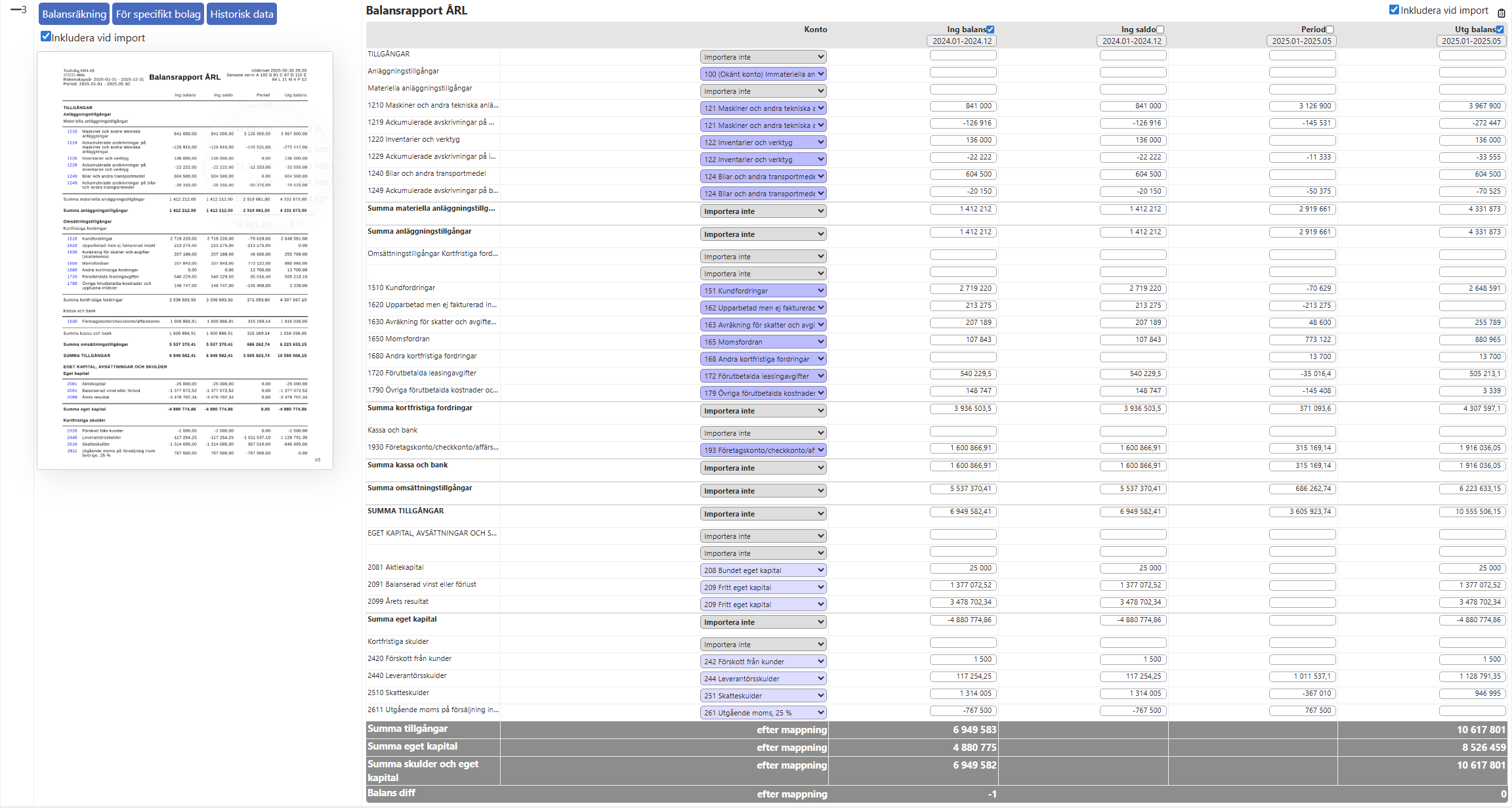The height and width of the screenshot is (808, 1512).
Task: Toggle the Ing saldo column checkbox
Action: point(1160,30)
